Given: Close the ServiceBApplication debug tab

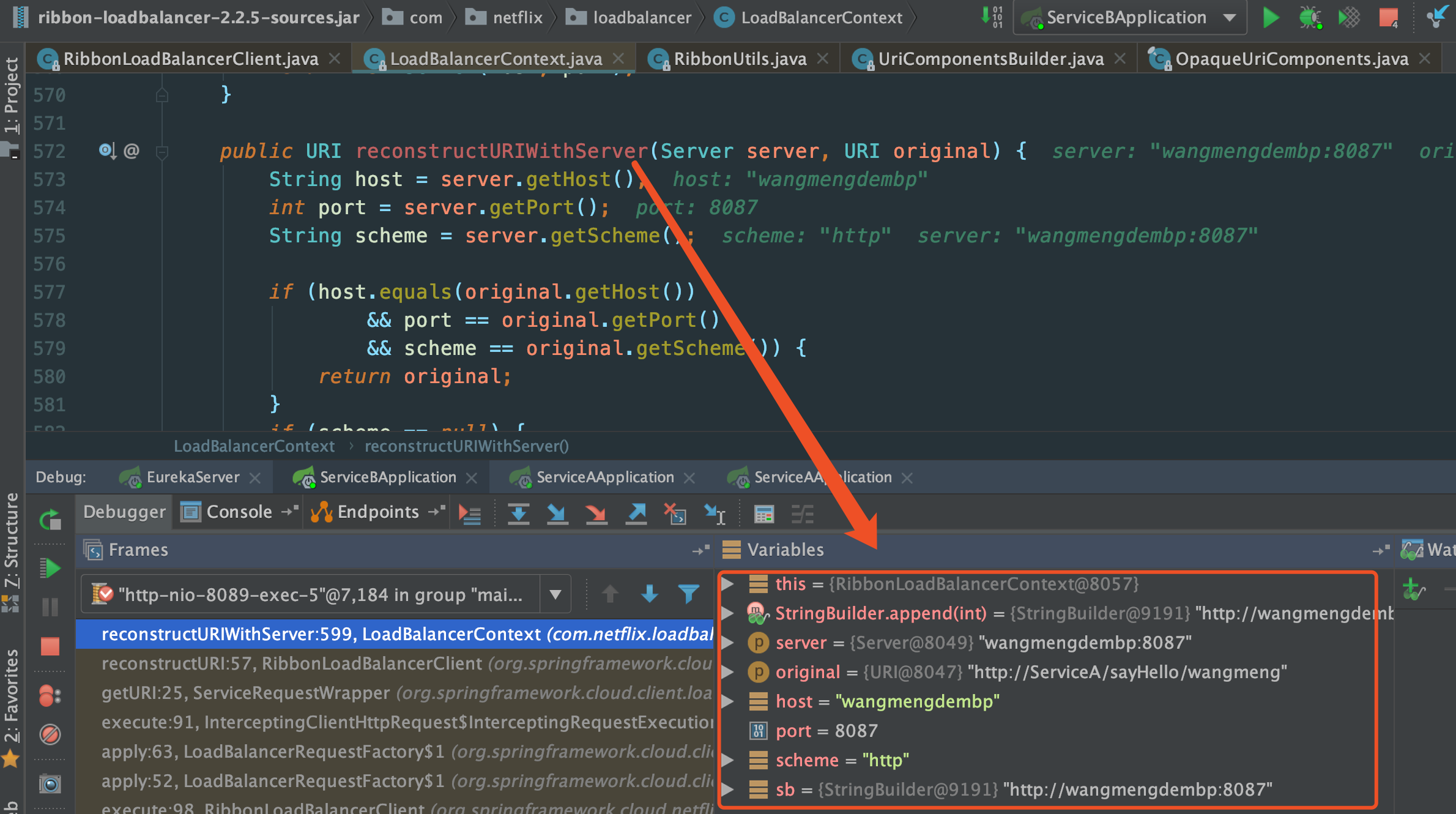Looking at the screenshot, I should click(472, 478).
